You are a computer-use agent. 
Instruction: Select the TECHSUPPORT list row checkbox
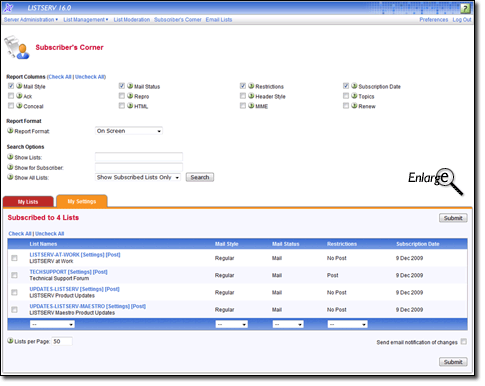(x=14, y=275)
